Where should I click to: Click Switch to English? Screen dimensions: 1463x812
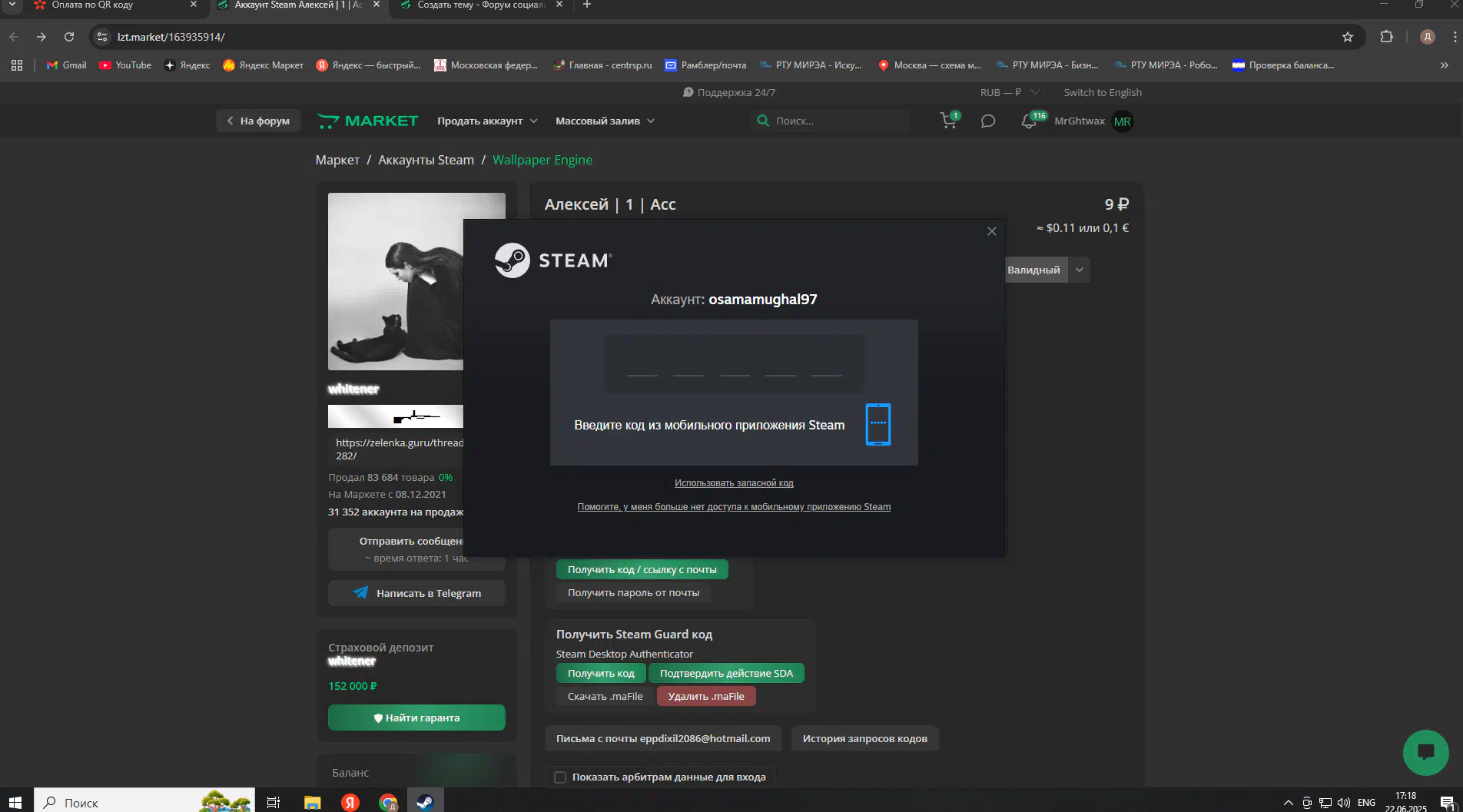1103,92
